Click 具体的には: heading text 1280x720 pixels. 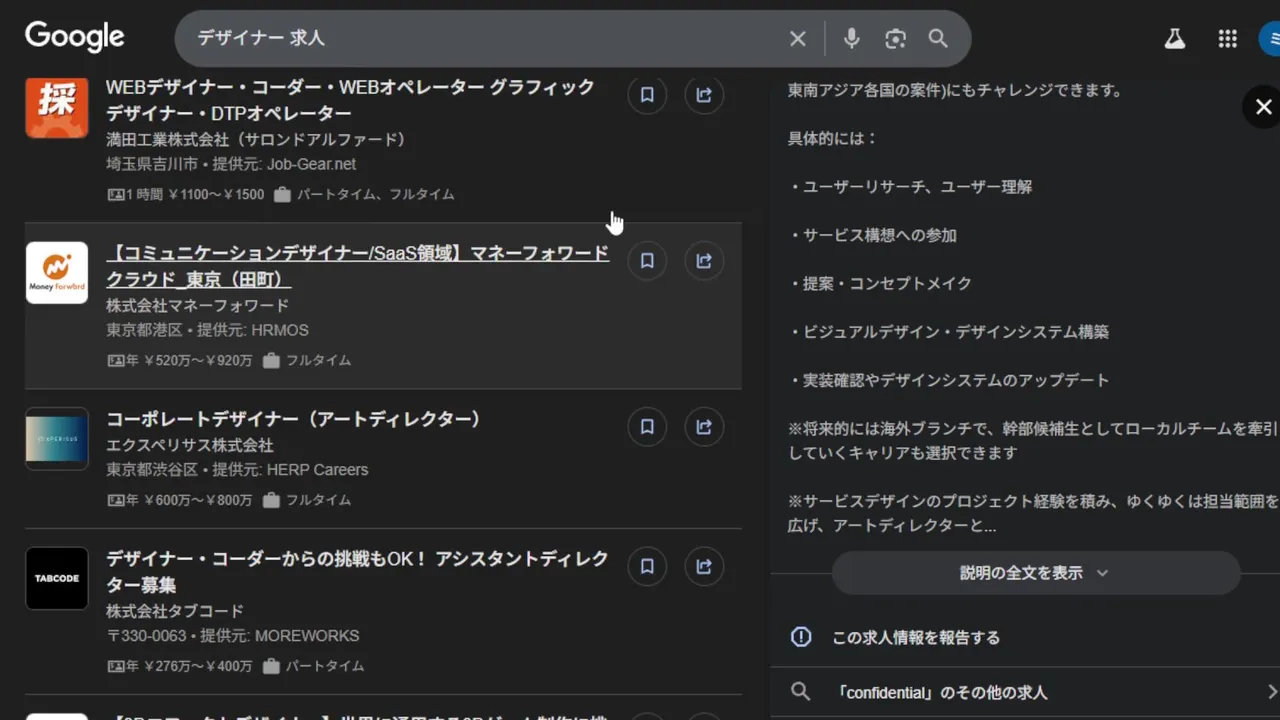click(x=832, y=139)
